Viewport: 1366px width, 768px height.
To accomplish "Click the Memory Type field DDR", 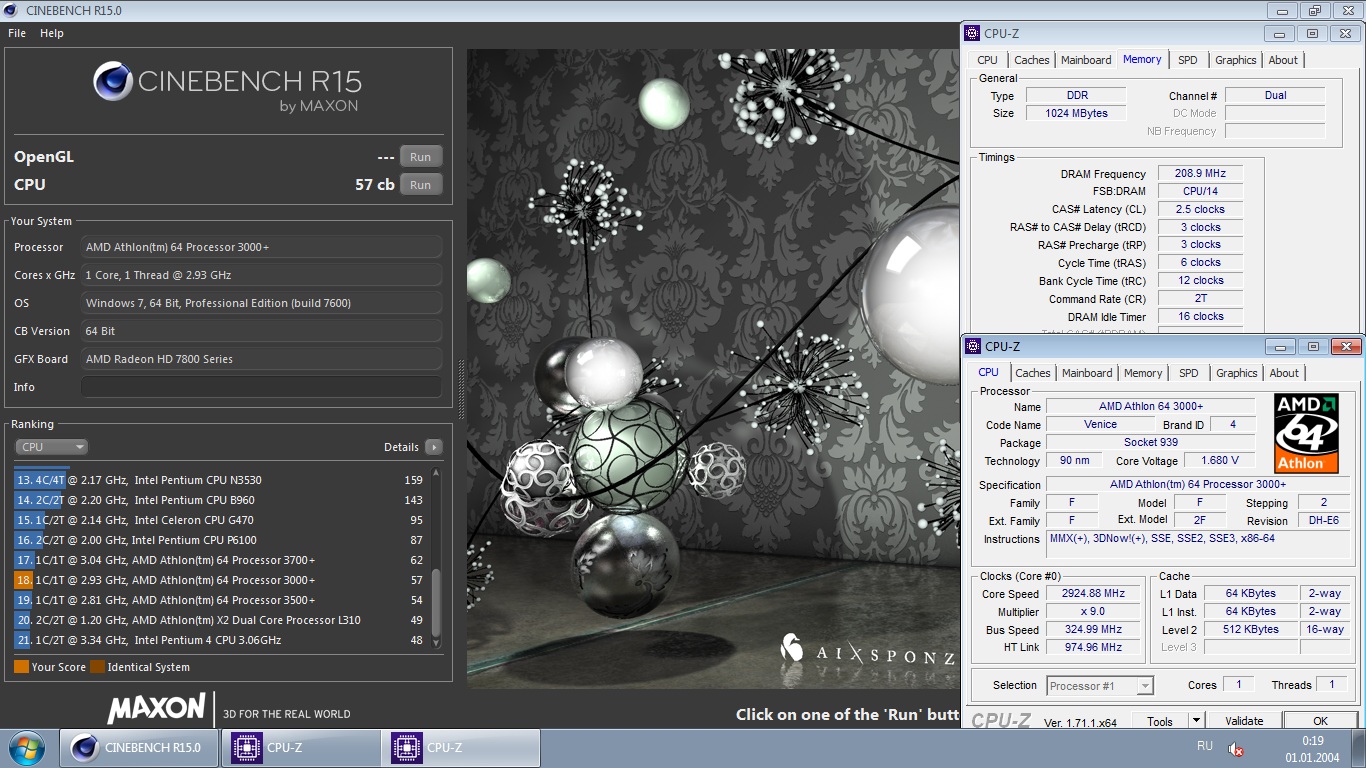I will click(x=1077, y=96).
